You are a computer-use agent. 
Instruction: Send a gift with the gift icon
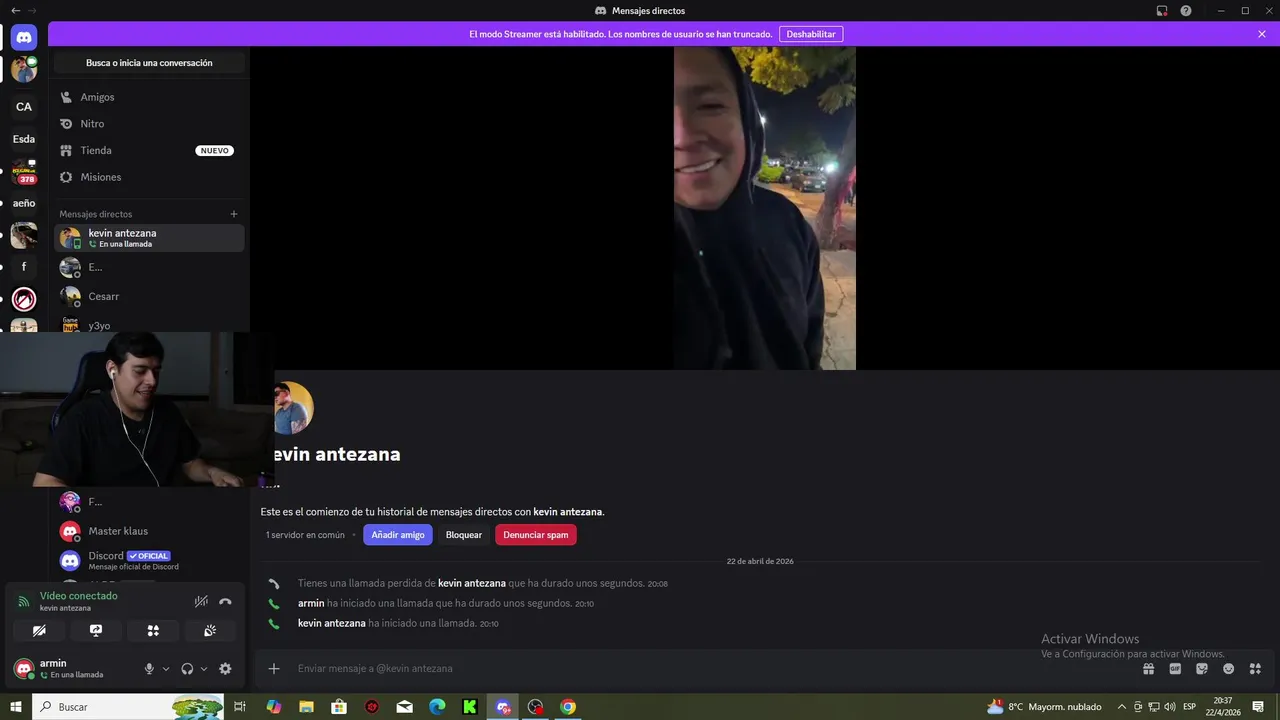click(1149, 669)
